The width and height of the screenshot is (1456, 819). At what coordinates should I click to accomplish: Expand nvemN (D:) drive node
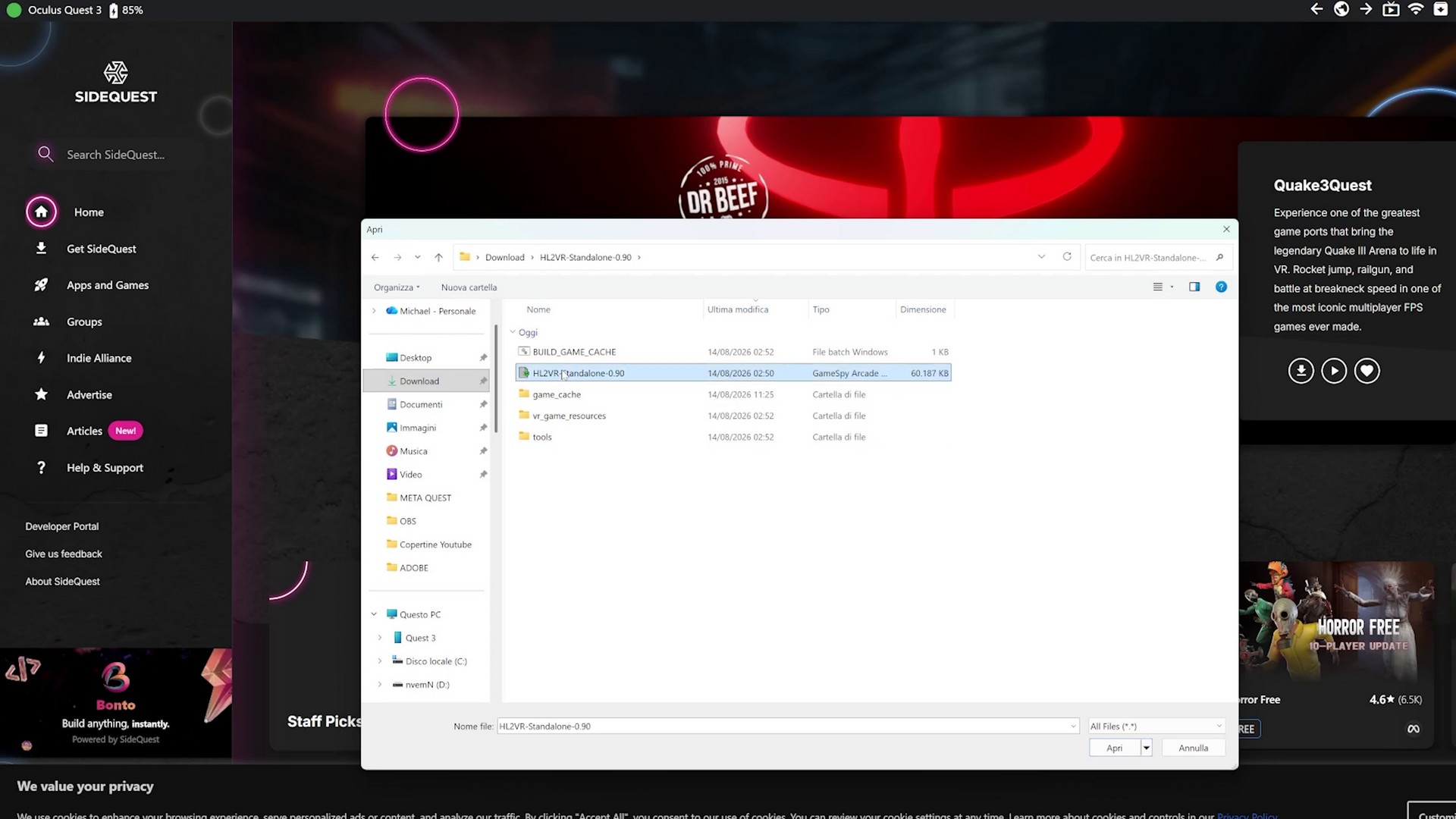tap(380, 685)
